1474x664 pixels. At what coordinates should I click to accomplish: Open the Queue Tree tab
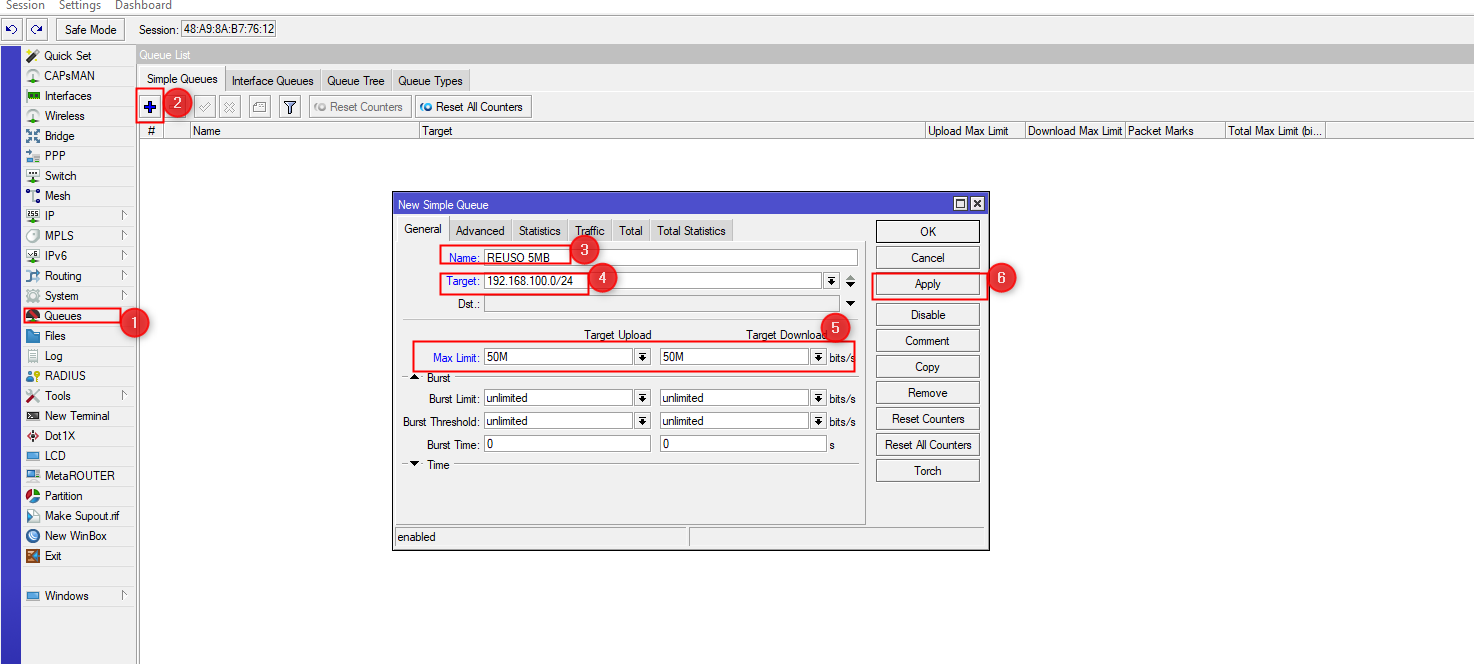[355, 81]
